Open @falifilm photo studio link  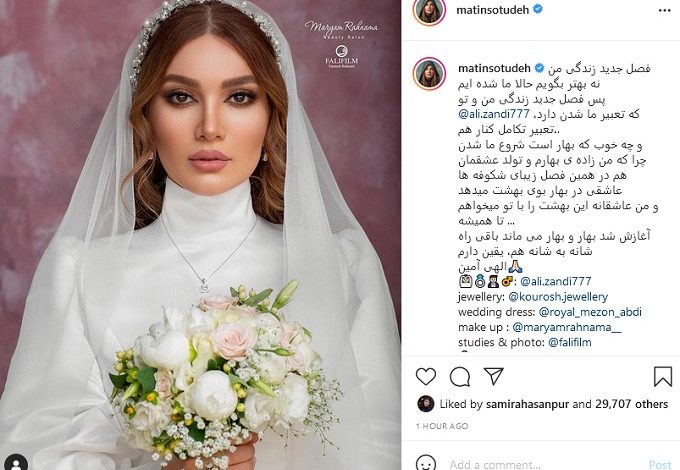(570, 343)
